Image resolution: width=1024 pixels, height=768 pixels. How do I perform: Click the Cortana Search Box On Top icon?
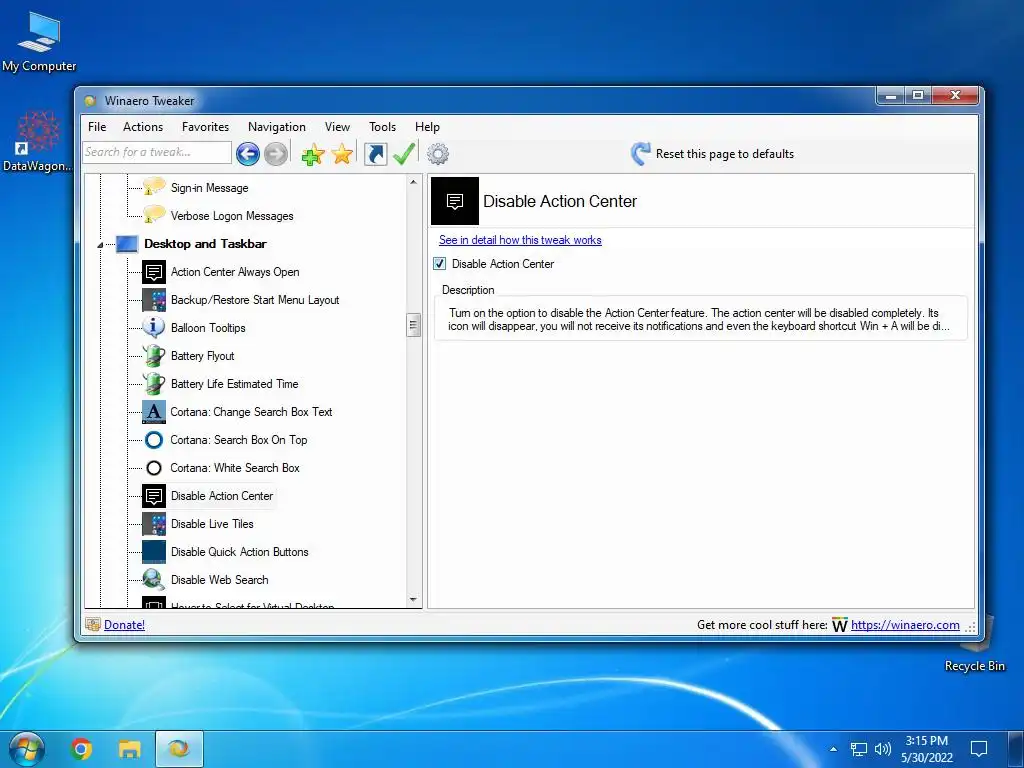(154, 440)
